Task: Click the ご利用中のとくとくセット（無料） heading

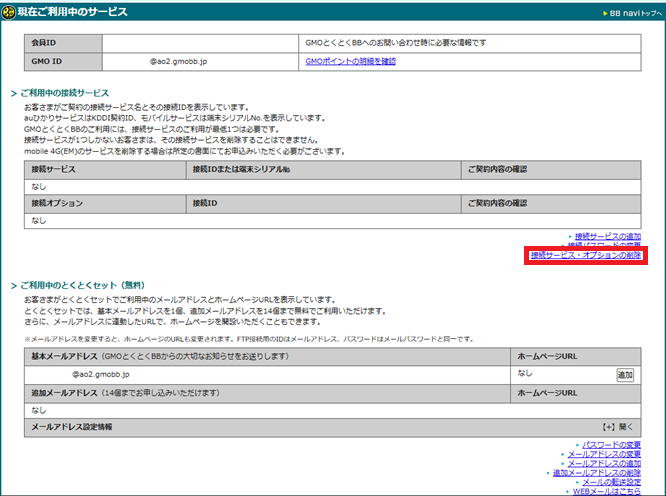Action: tap(81, 285)
